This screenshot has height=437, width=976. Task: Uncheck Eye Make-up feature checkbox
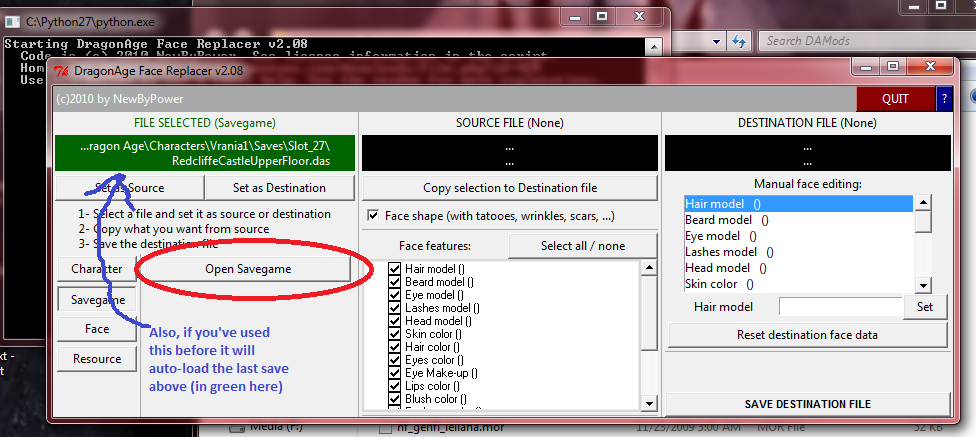click(x=394, y=373)
